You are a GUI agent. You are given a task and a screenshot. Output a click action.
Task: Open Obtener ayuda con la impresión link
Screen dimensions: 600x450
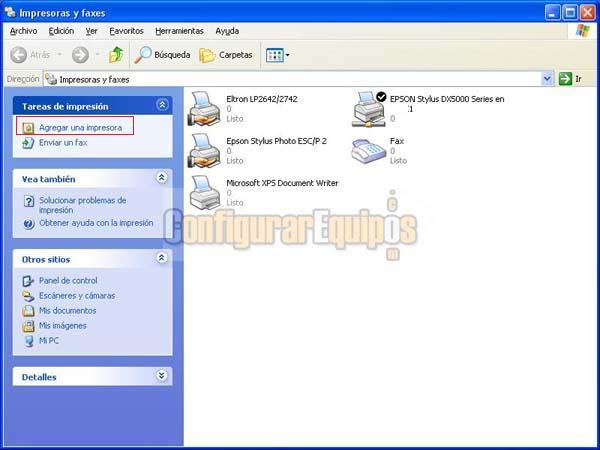pos(96,223)
